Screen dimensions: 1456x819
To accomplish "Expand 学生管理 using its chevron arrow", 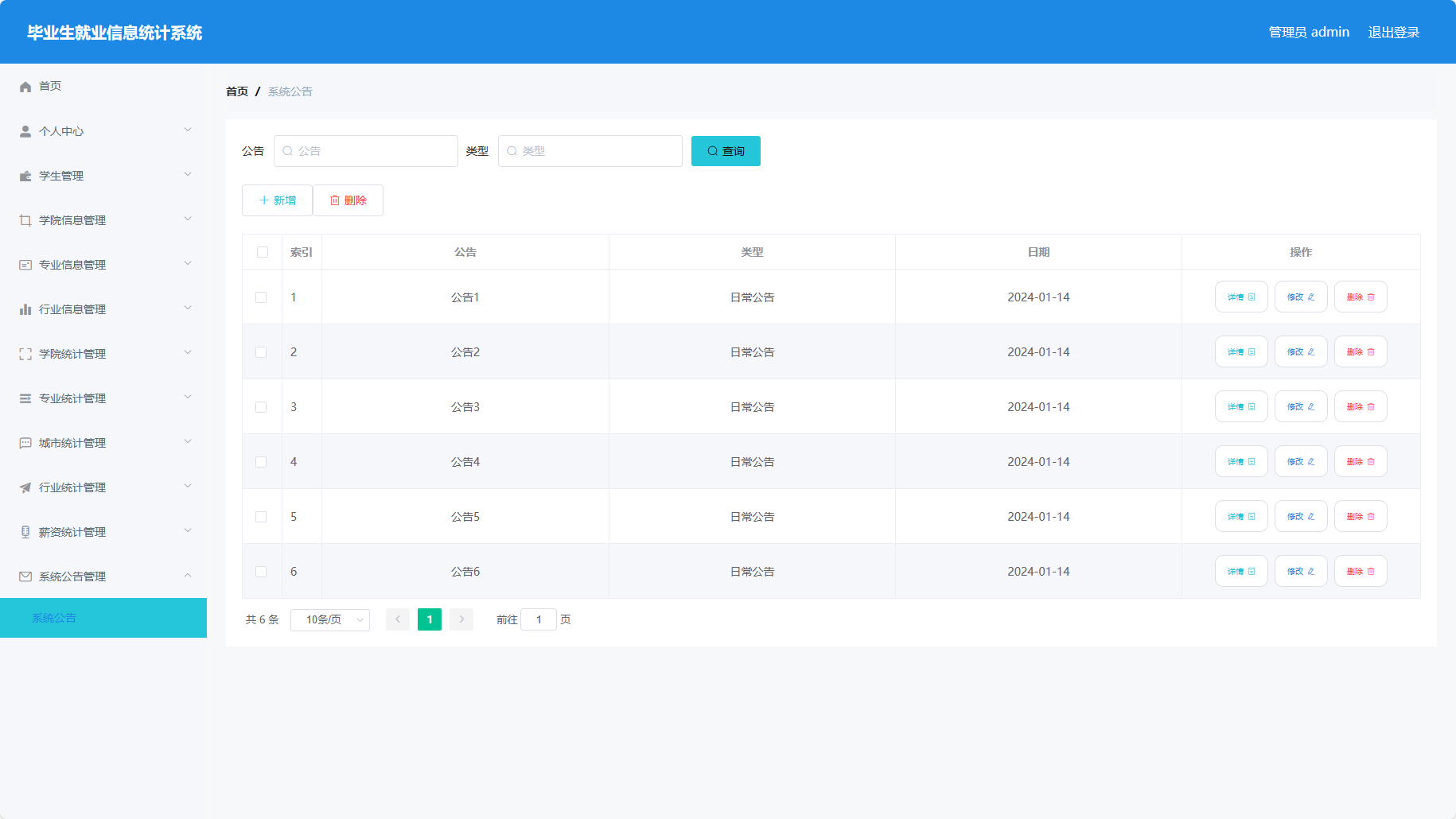I will pos(188,174).
